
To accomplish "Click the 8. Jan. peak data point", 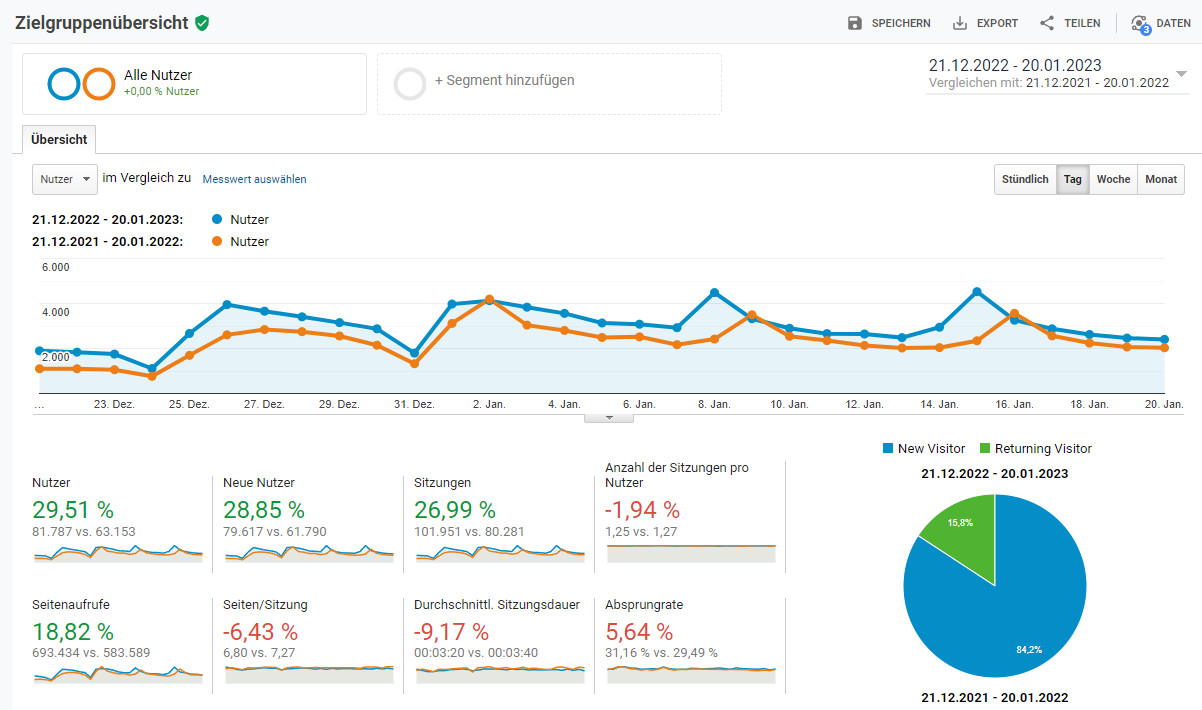I will click(715, 293).
